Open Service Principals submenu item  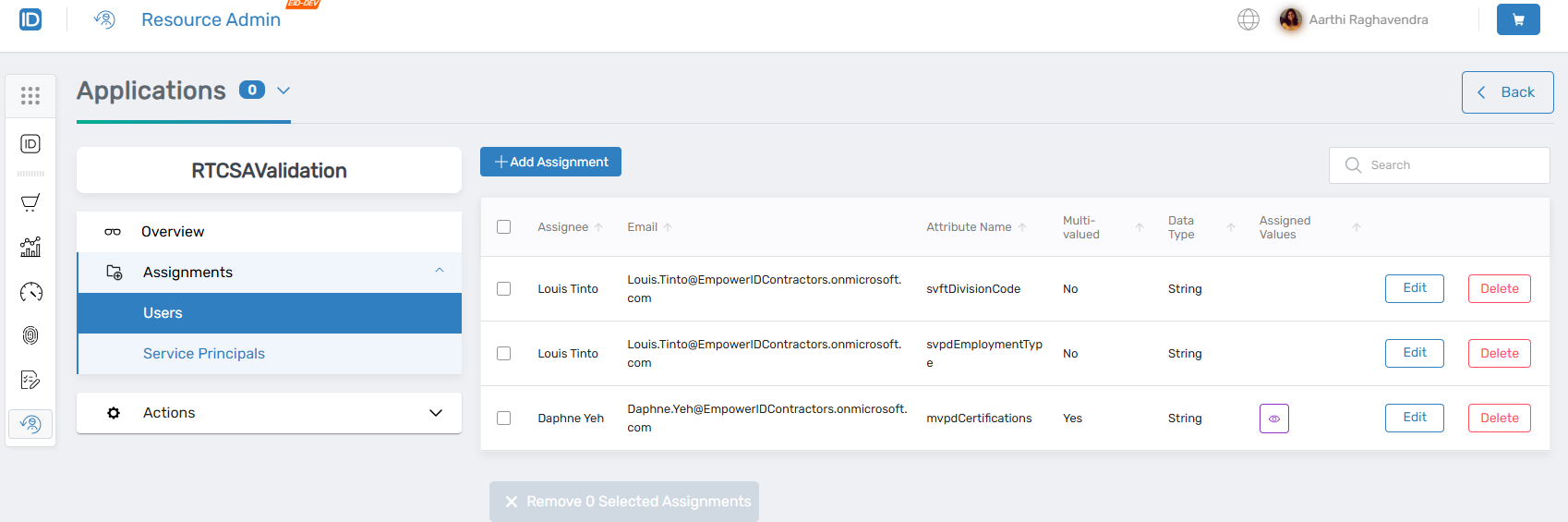tap(270, 354)
